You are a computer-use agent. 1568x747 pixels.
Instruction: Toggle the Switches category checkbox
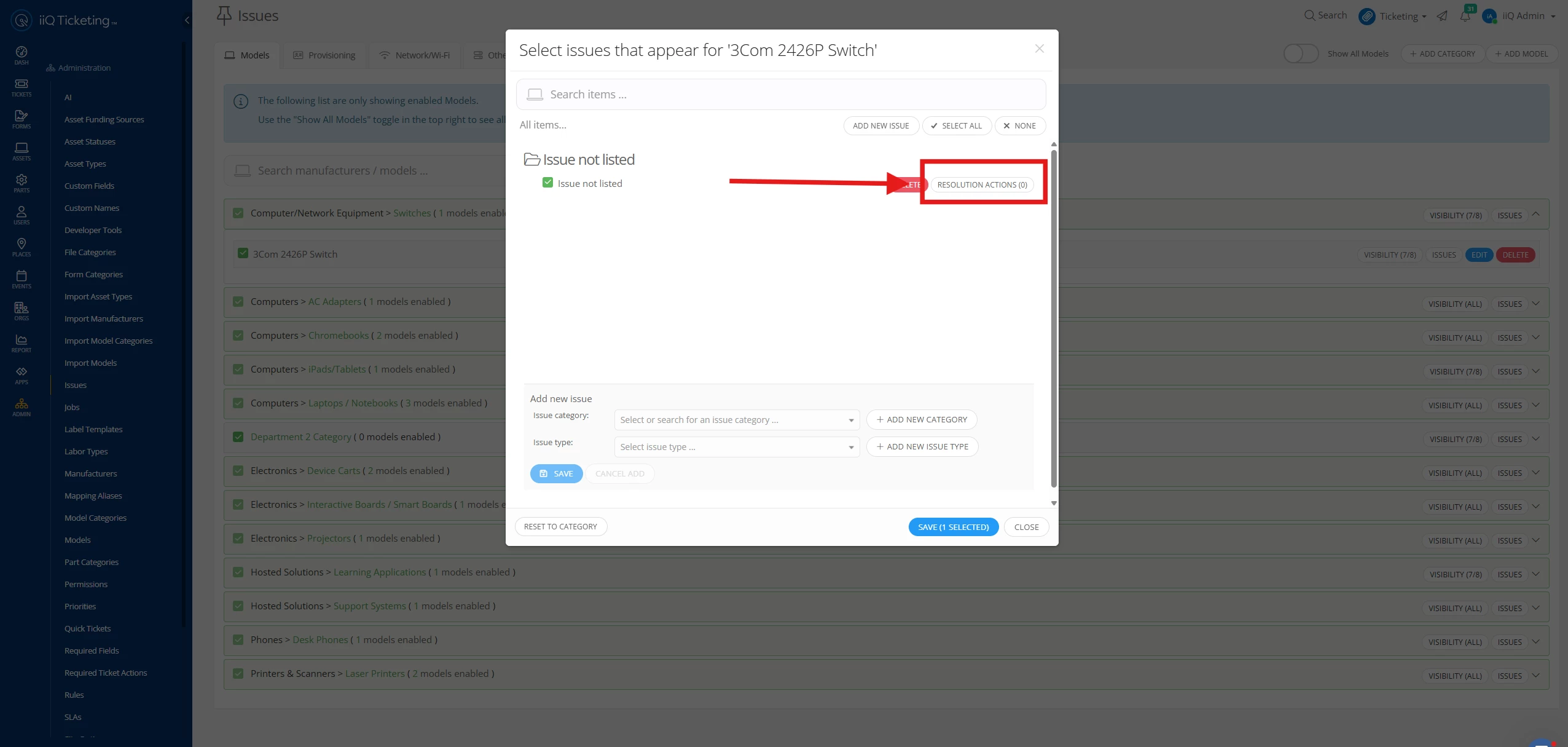click(x=238, y=213)
